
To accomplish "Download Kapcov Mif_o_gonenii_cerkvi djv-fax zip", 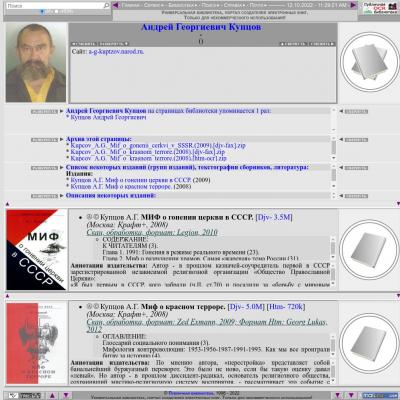I will click(x=158, y=145).
